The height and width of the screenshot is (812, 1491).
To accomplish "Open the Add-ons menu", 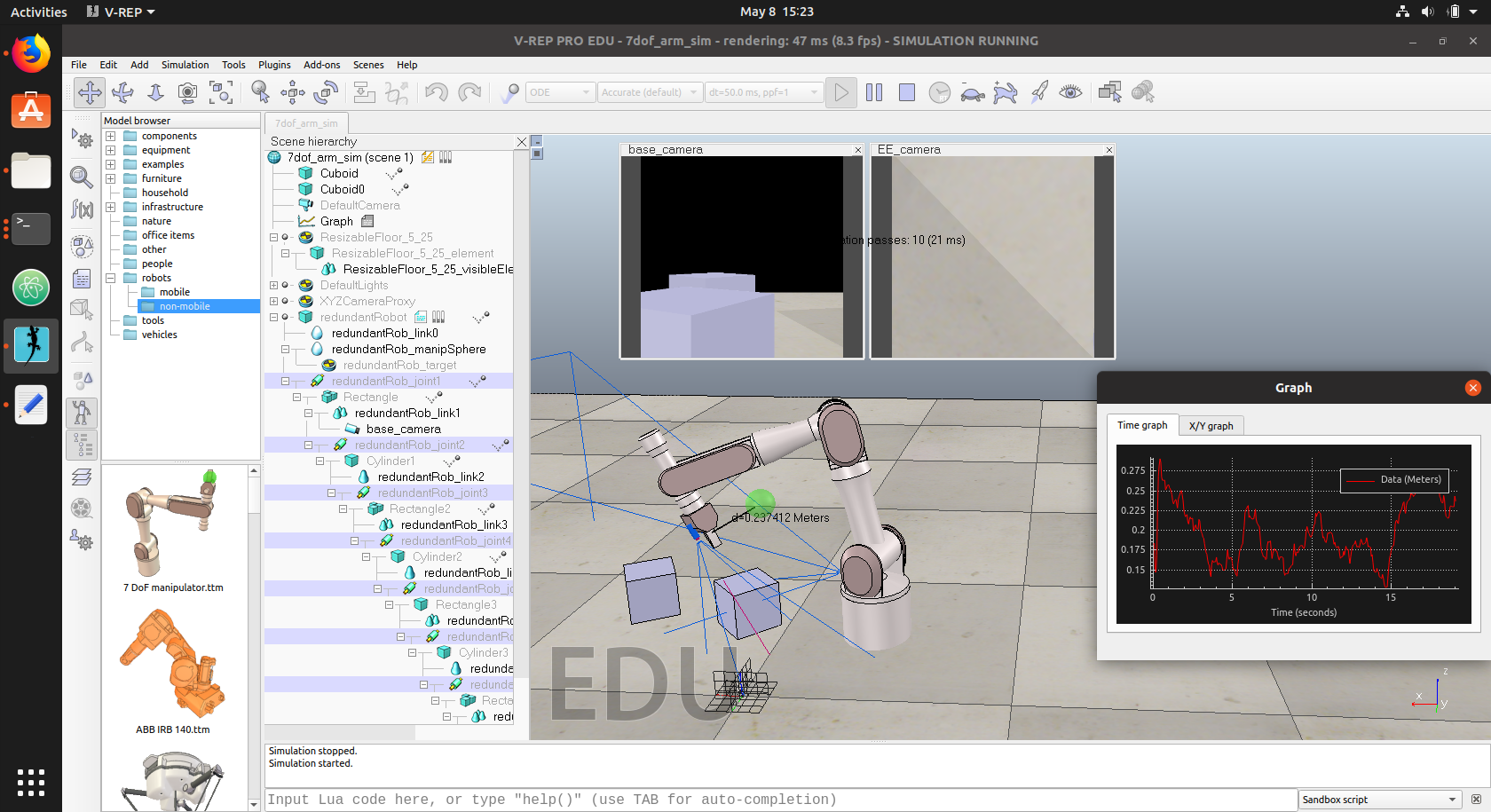I will click(321, 65).
